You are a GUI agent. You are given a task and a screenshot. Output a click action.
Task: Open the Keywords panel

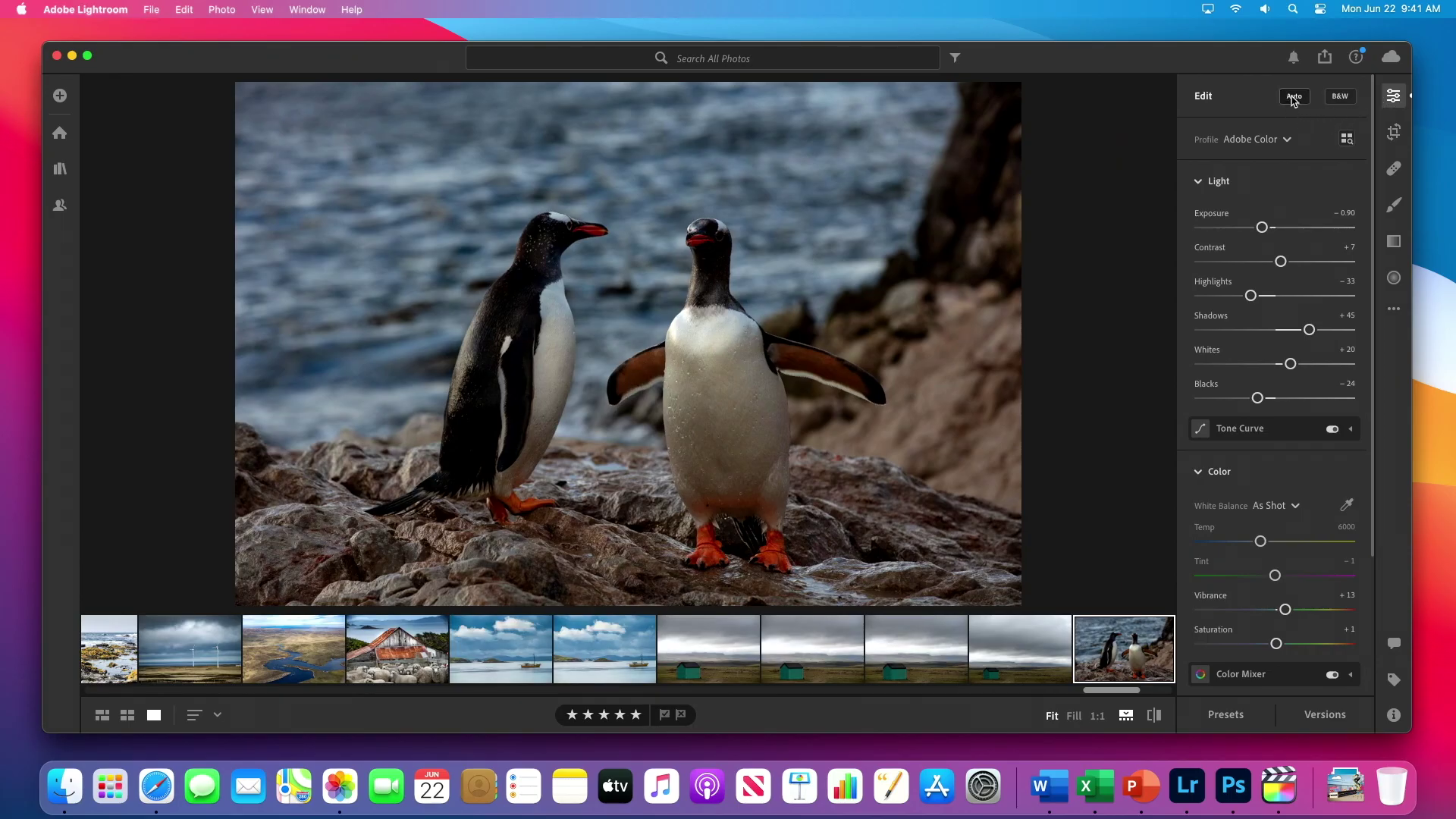pos(1394,680)
